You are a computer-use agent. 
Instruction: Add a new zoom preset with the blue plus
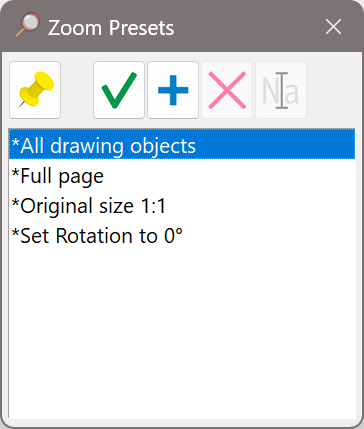173,90
